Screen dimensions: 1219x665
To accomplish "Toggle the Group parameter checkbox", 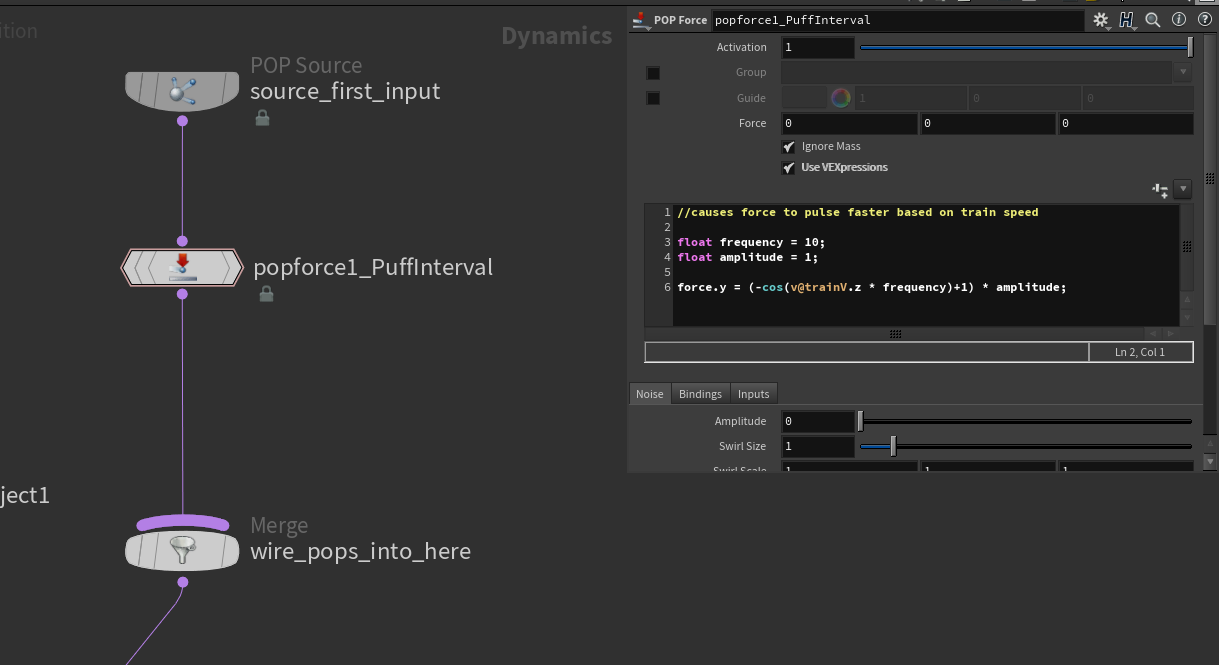I will tap(653, 73).
